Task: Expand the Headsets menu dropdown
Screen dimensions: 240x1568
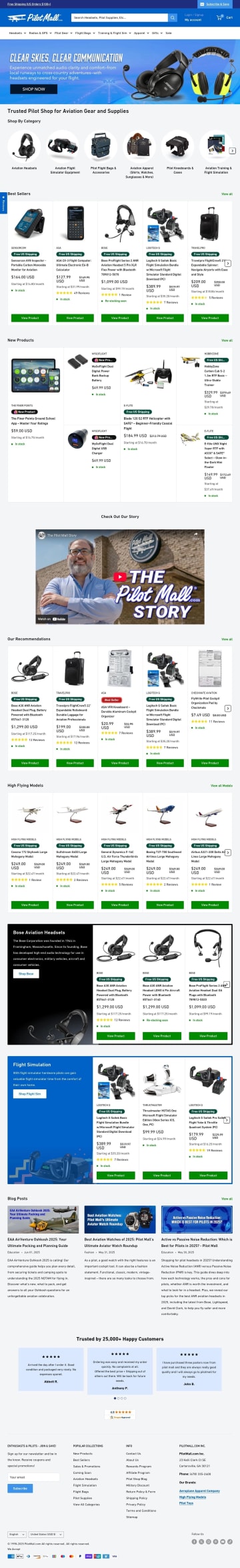Action: [17, 32]
